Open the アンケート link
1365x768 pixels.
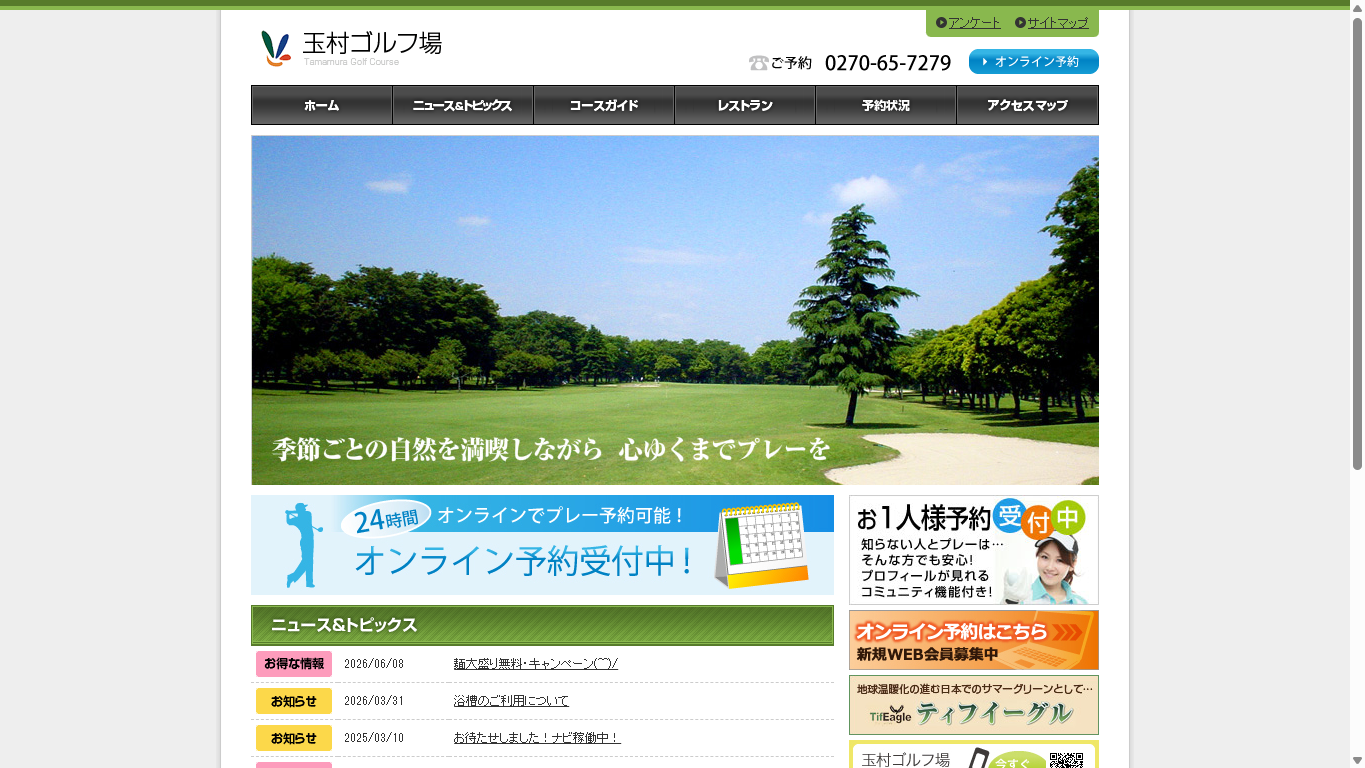(975, 22)
